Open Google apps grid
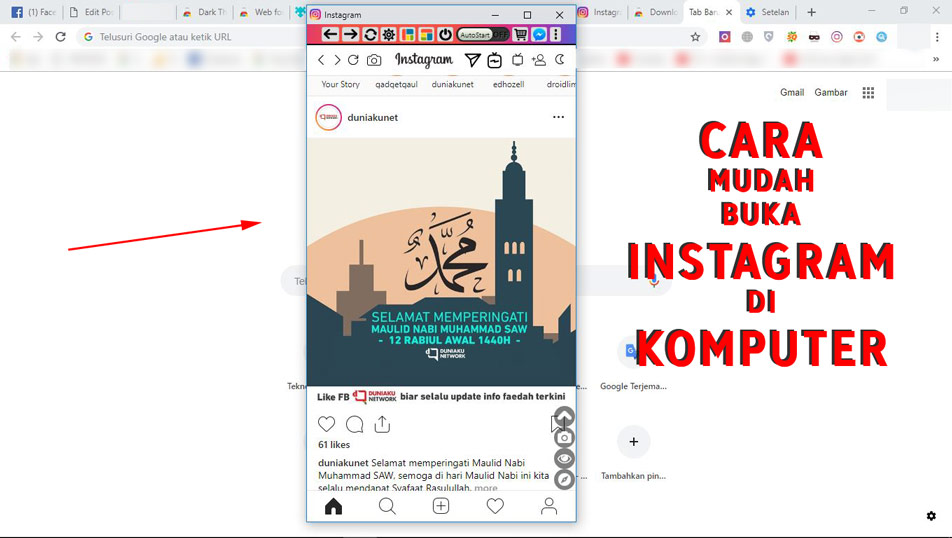 point(868,92)
